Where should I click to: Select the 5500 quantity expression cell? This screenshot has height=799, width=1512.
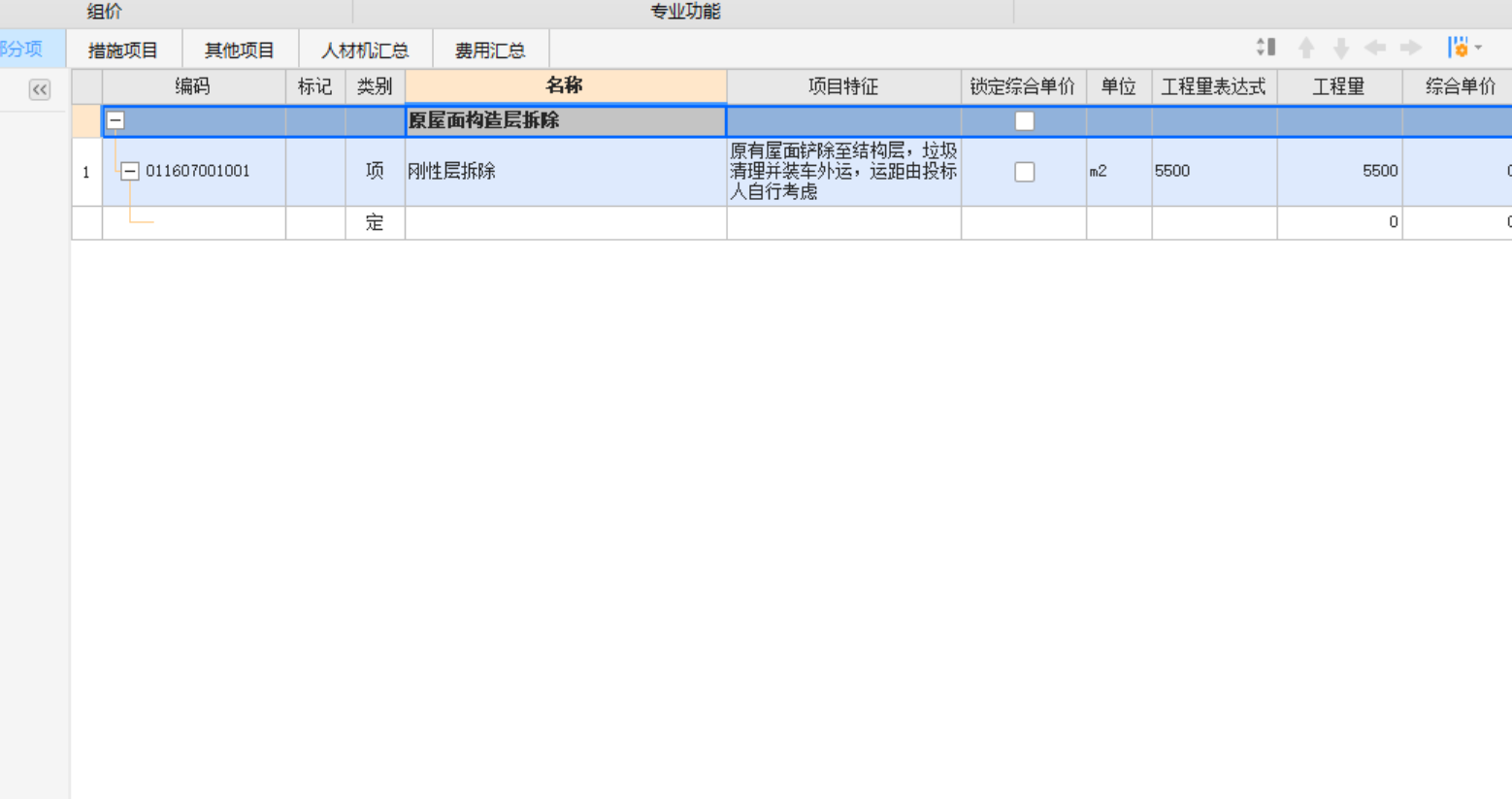click(1214, 171)
